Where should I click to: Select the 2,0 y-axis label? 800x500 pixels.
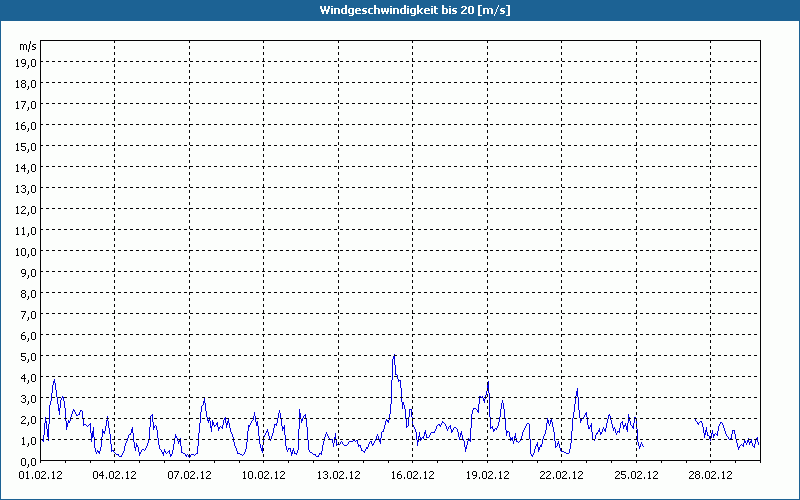pos(28,420)
